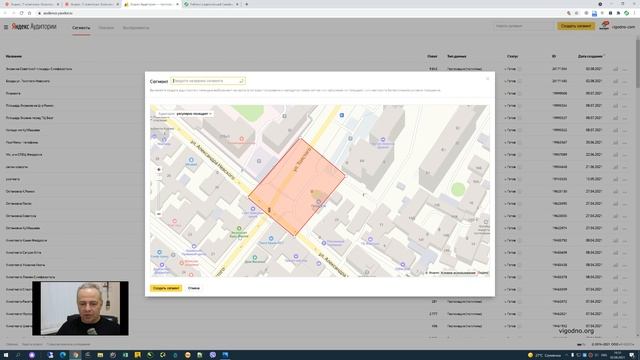Open the 'регулярно посещает' audience dropdown
The height and width of the screenshot is (360, 640).
184,113
